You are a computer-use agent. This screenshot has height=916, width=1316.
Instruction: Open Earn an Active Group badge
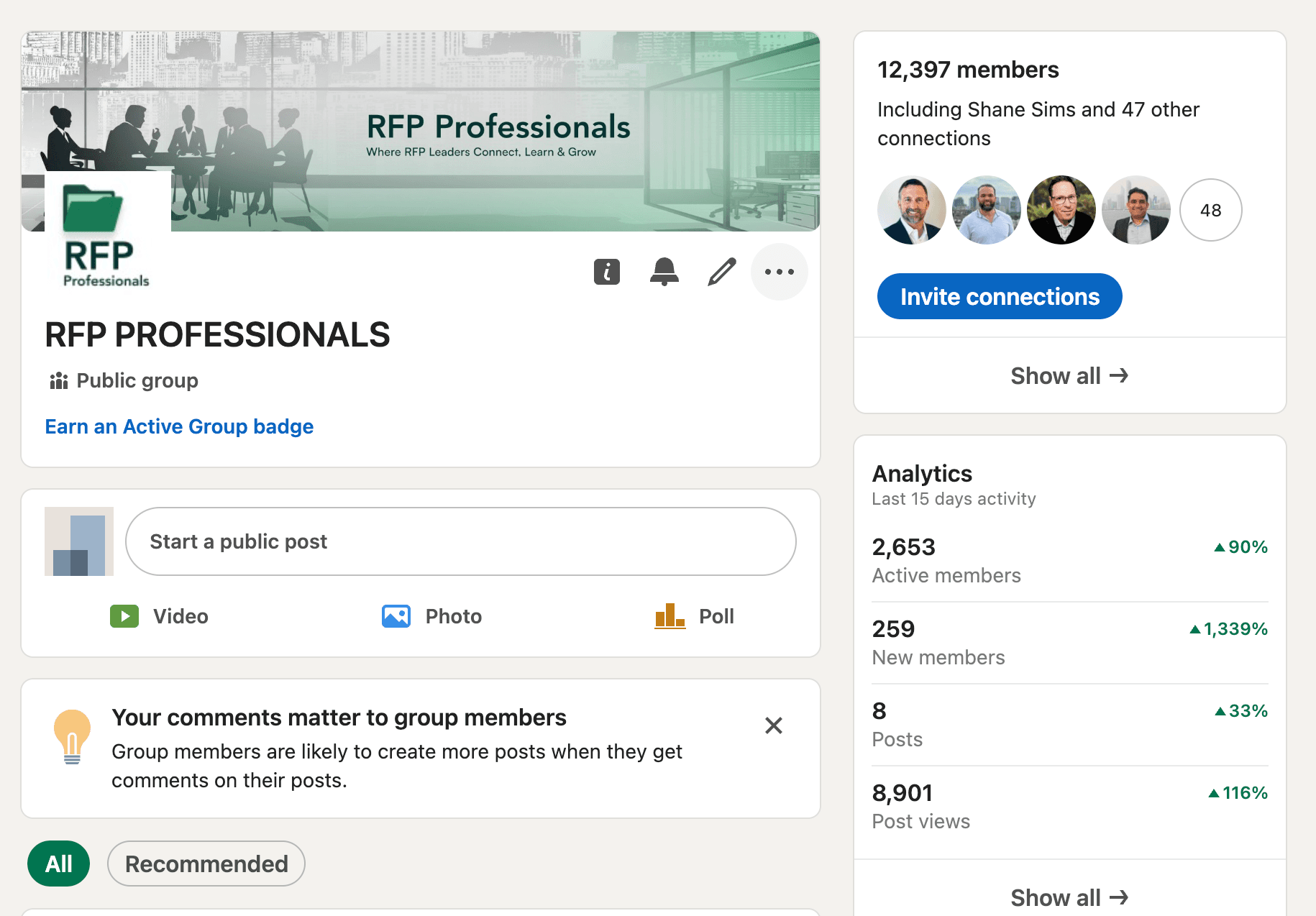[179, 426]
